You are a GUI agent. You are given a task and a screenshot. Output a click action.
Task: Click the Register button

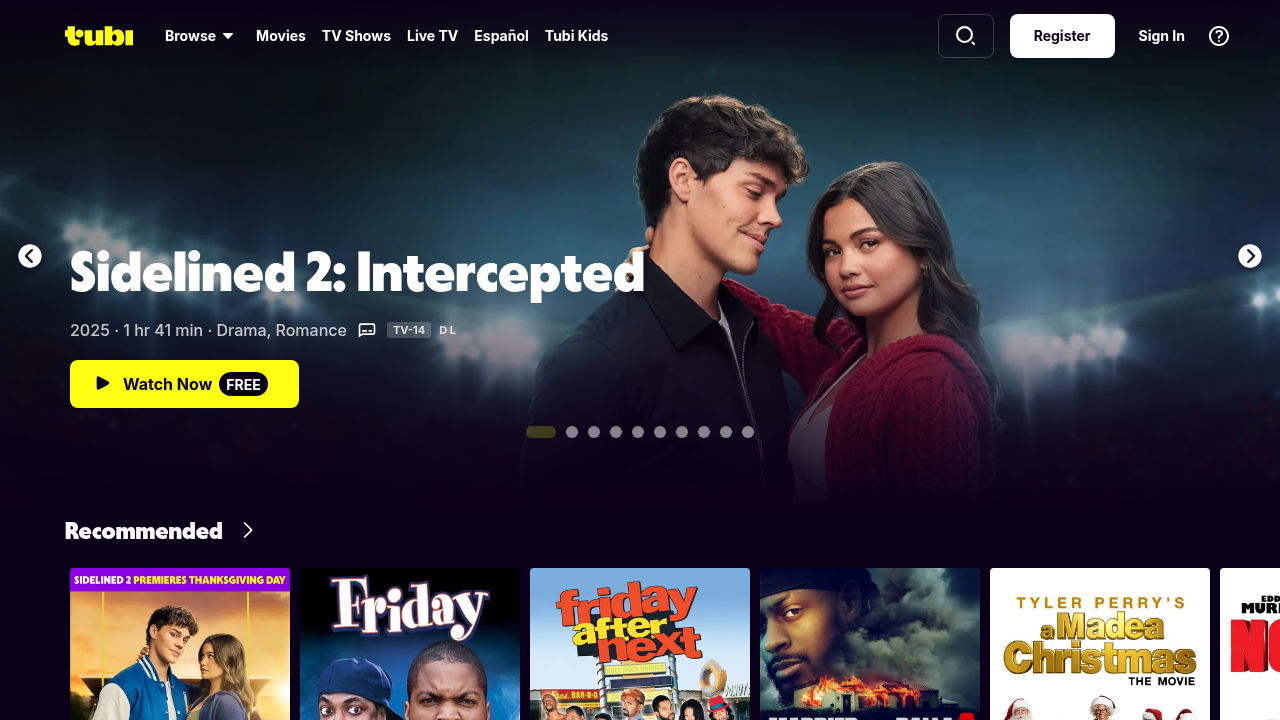1062,36
